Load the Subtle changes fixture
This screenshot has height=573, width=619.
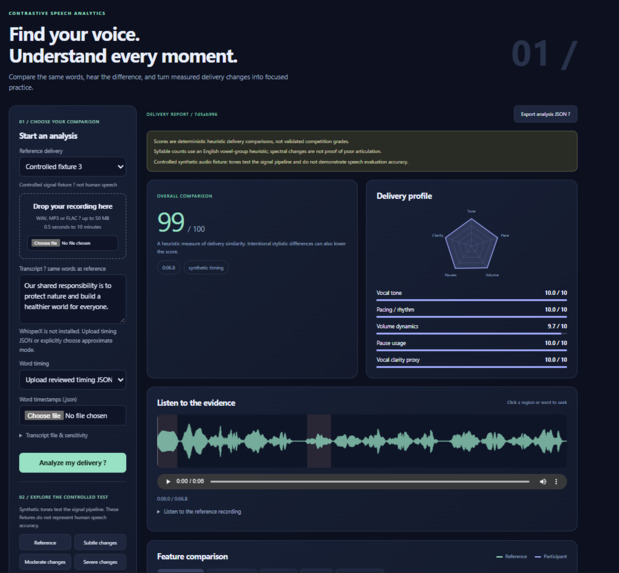pos(100,543)
